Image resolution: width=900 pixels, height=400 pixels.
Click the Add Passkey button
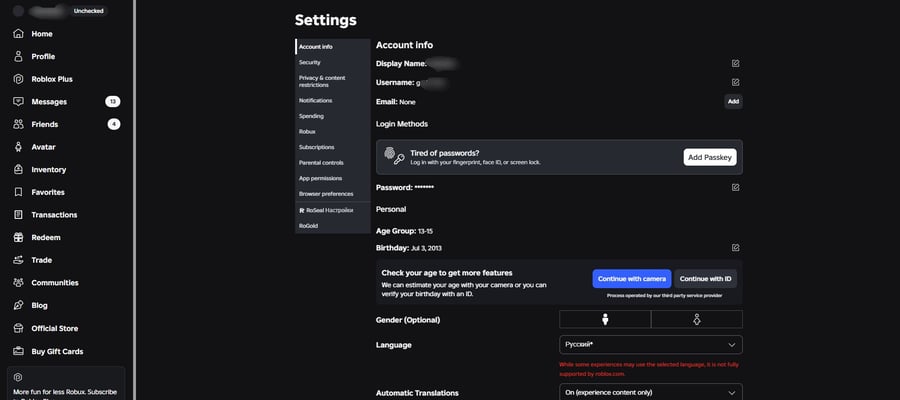tap(710, 157)
